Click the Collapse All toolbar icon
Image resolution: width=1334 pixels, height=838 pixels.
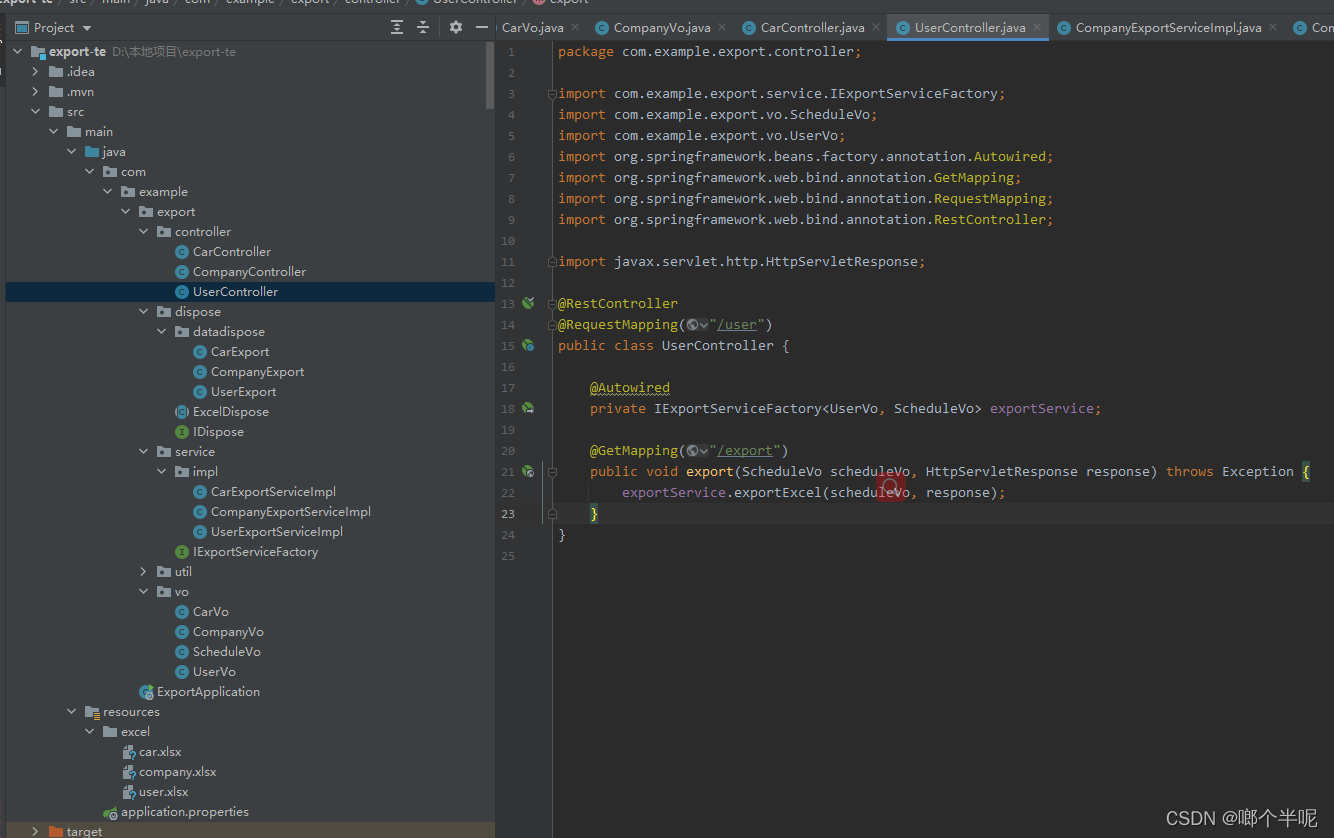coord(422,28)
